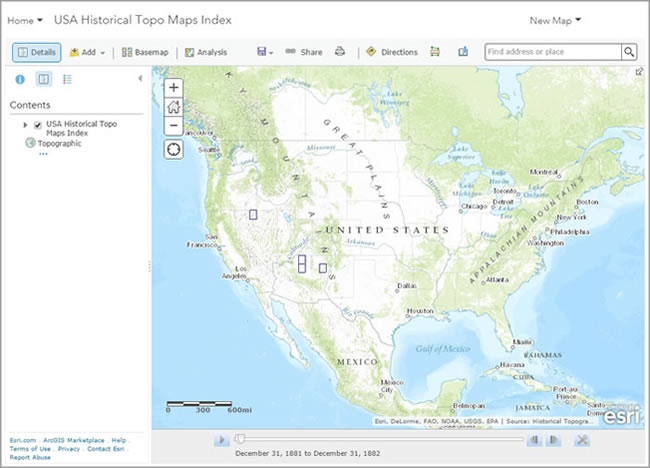Select the Topographic layer name

pyautogui.click(x=60, y=143)
